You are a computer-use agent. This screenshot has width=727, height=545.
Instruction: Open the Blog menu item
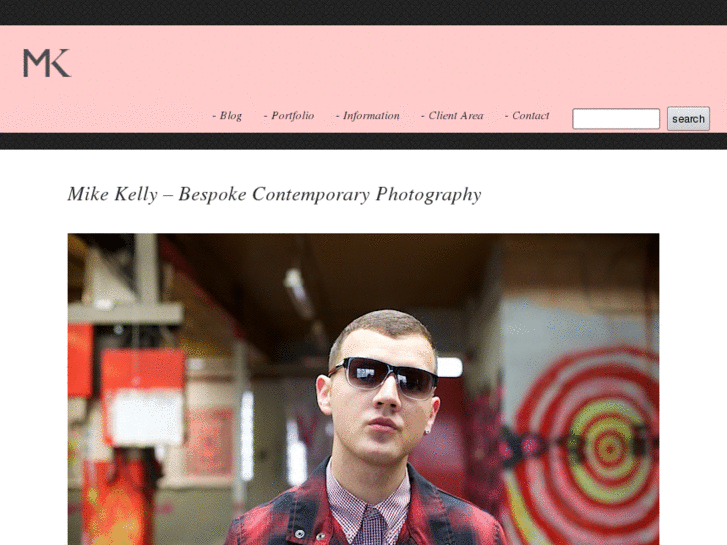227,115
